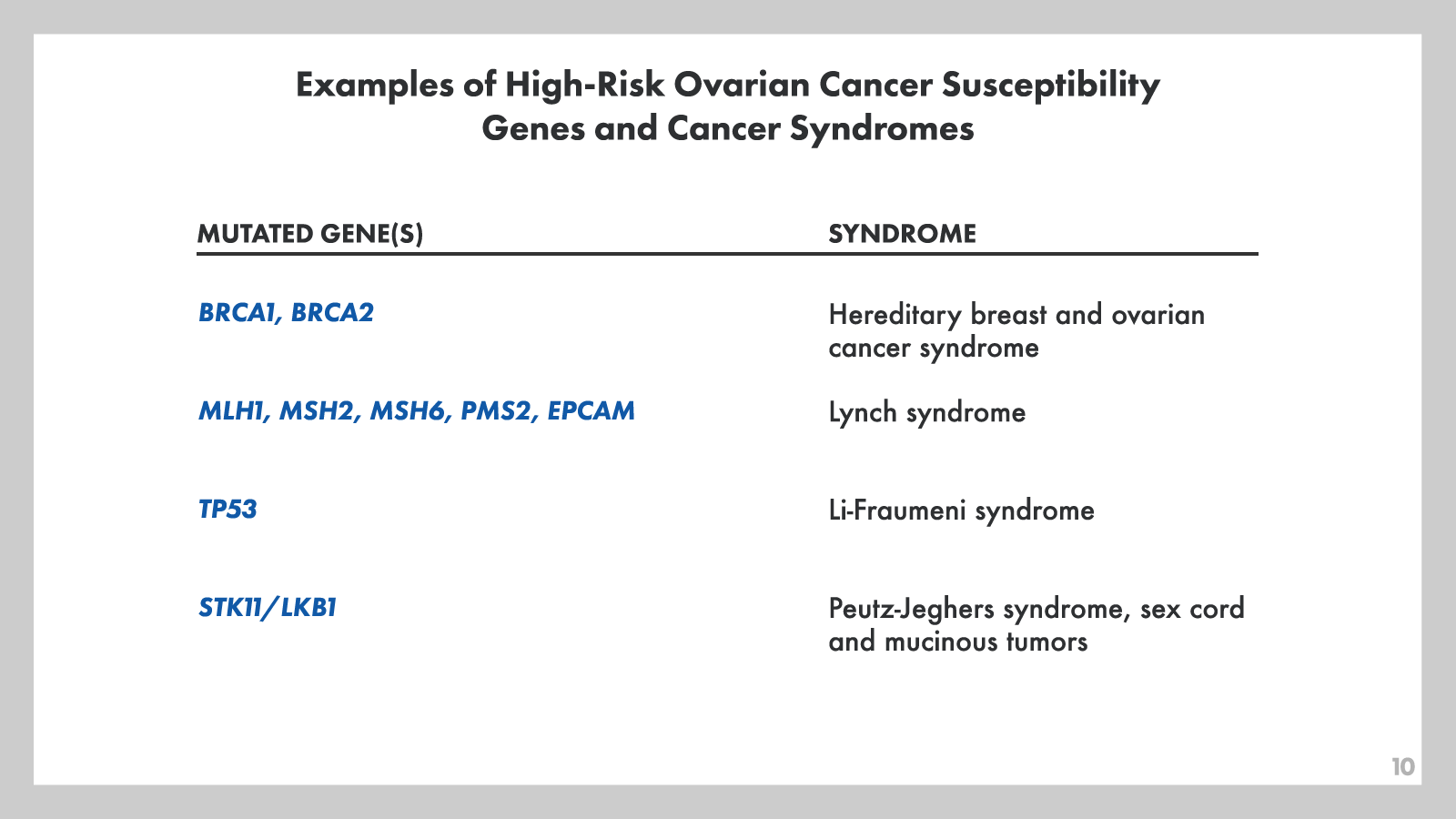Click the Li-Fraumeni syndrome text
Screen dimensions: 1456x819
961,511
